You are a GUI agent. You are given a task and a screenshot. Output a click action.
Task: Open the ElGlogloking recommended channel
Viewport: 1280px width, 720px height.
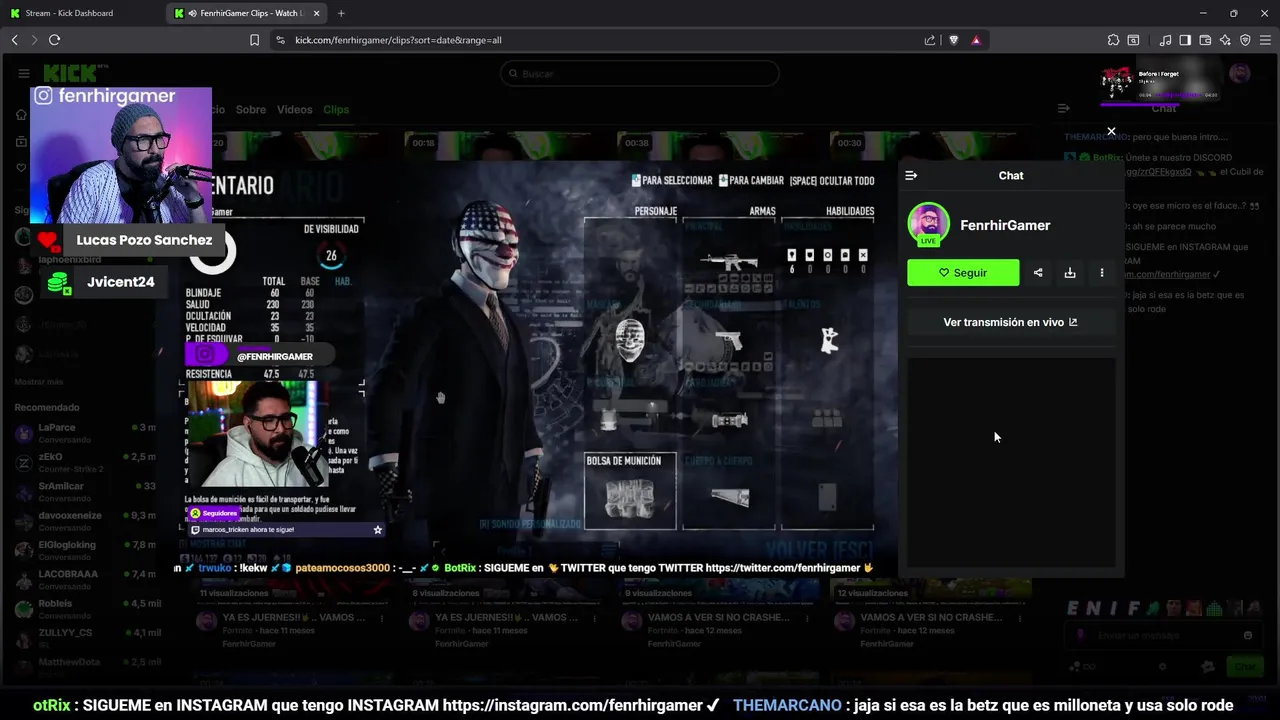point(86,550)
